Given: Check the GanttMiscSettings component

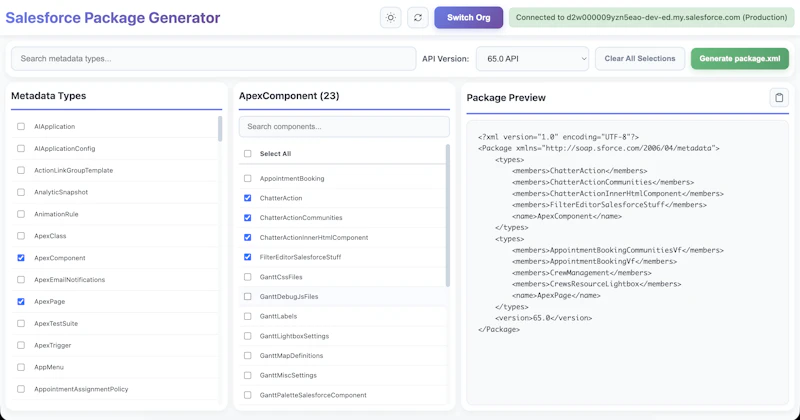Looking at the screenshot, I should click(247, 376).
